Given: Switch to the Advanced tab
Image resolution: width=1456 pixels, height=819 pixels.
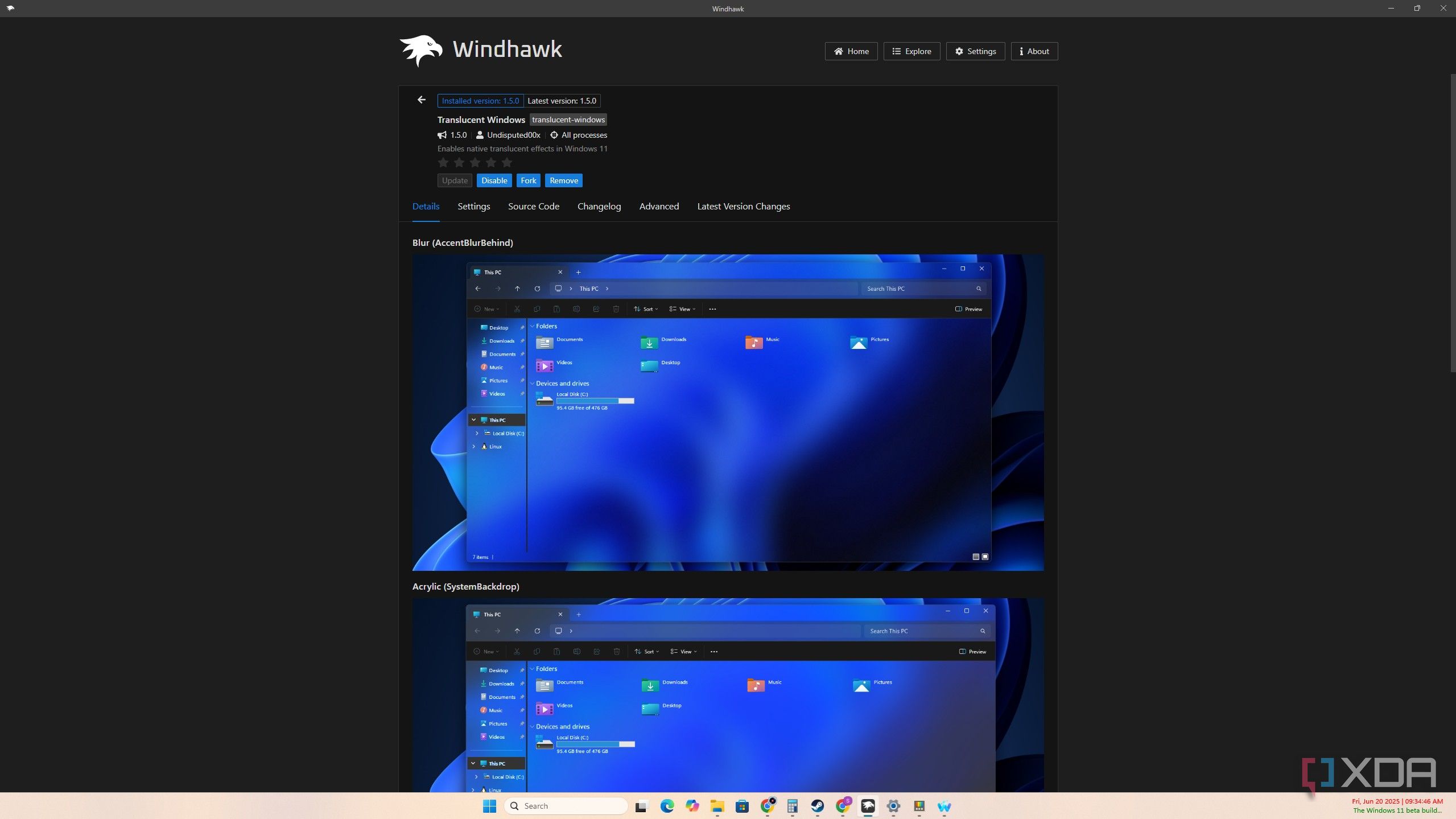Looking at the screenshot, I should tap(659, 207).
